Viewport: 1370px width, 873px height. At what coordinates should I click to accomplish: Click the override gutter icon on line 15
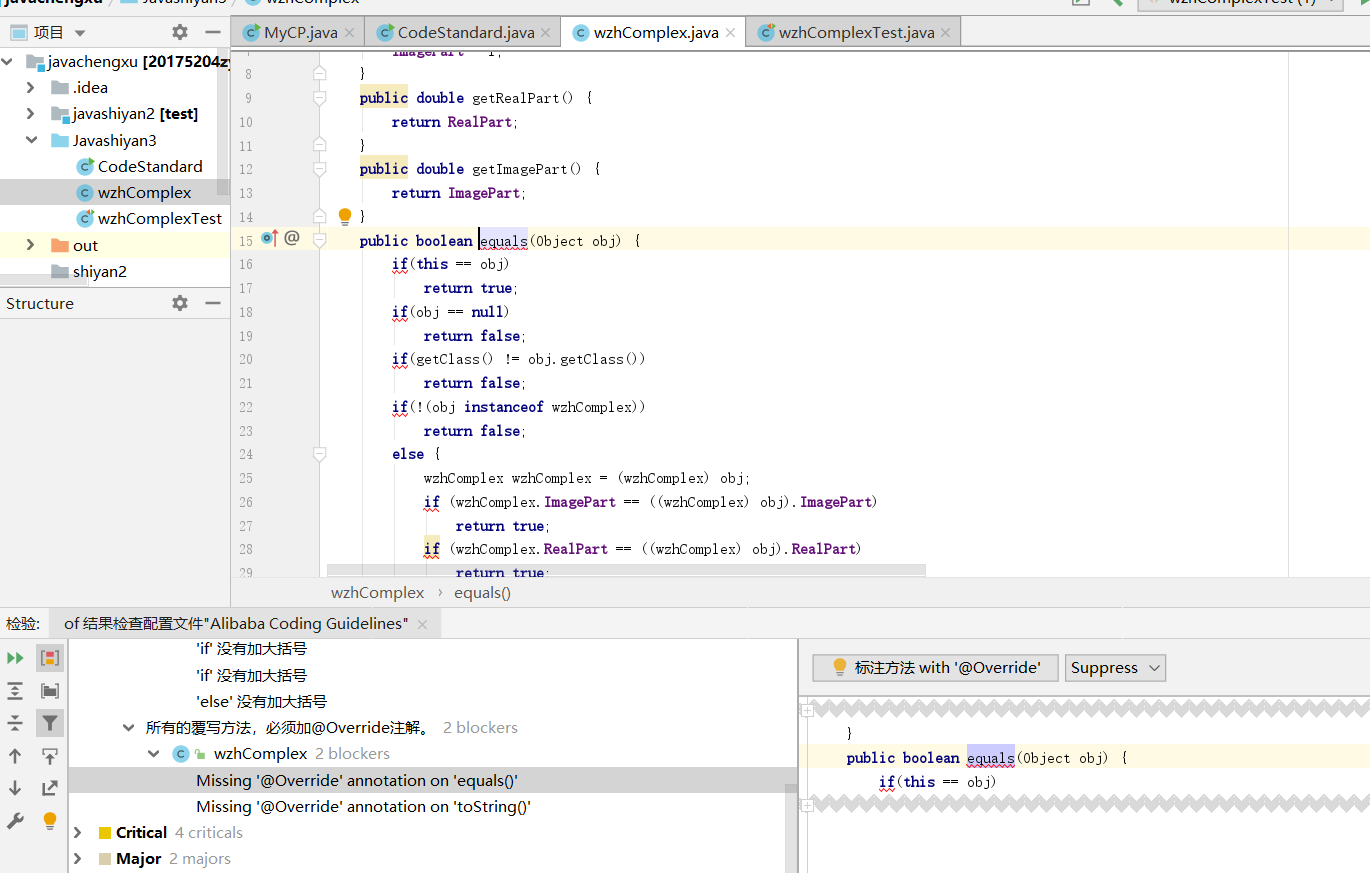point(269,238)
